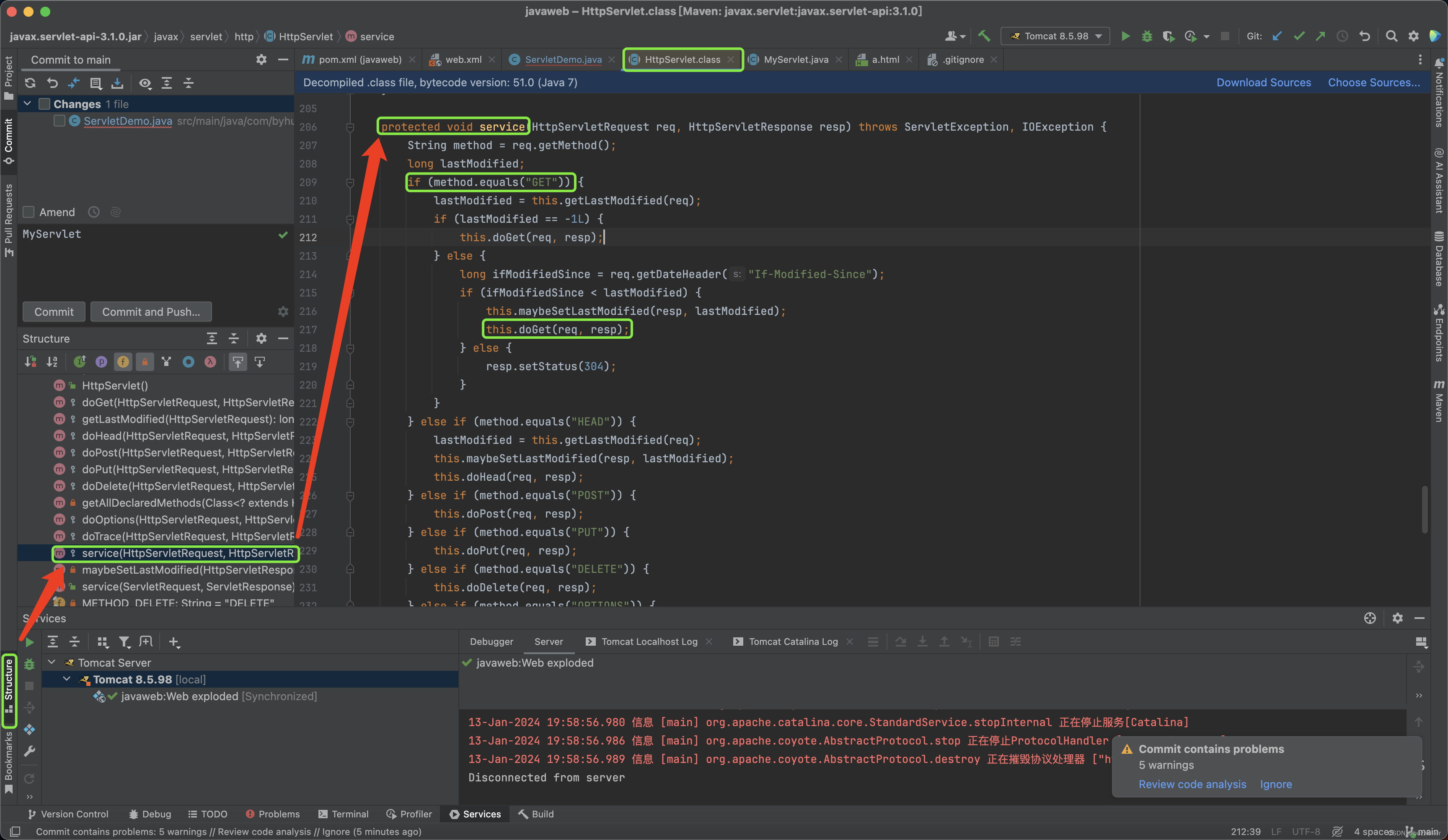Click the rollback icon in the Commit toolbar
The width and height of the screenshot is (1448, 840).
(52, 83)
